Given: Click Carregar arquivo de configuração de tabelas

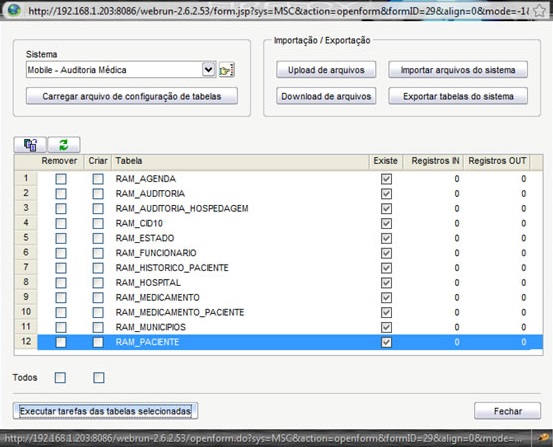Looking at the screenshot, I should click(132, 96).
